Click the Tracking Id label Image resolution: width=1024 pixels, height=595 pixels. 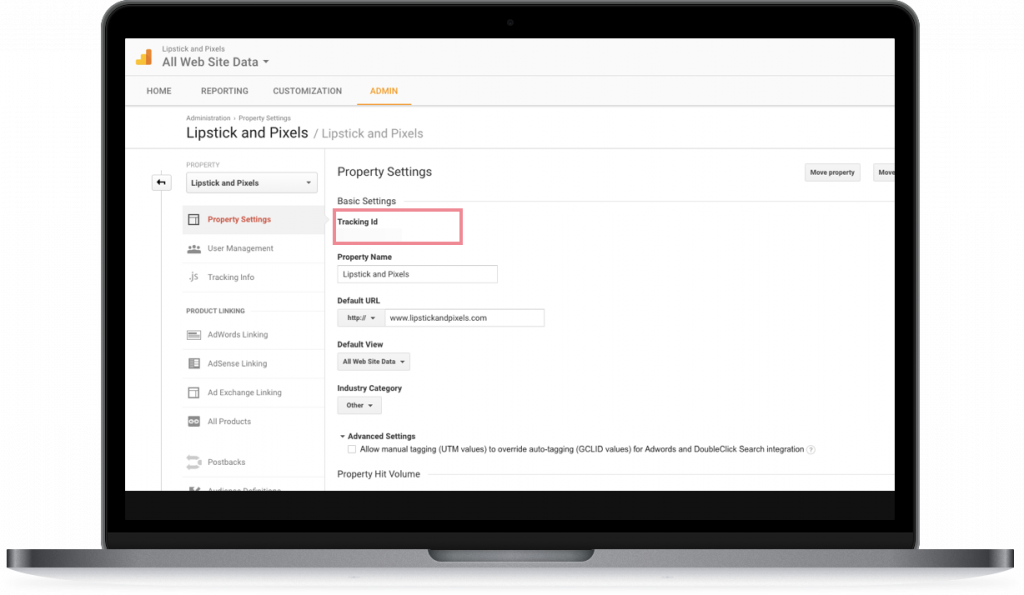pyautogui.click(x=357, y=222)
